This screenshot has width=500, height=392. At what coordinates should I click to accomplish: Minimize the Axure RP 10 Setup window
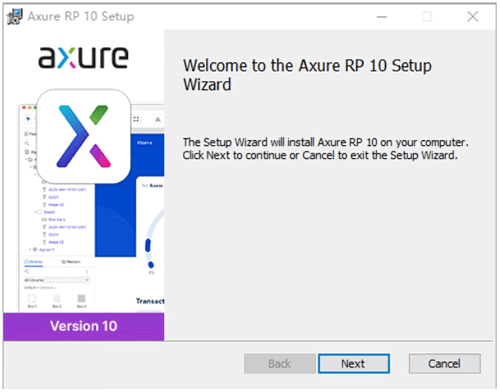(x=382, y=16)
